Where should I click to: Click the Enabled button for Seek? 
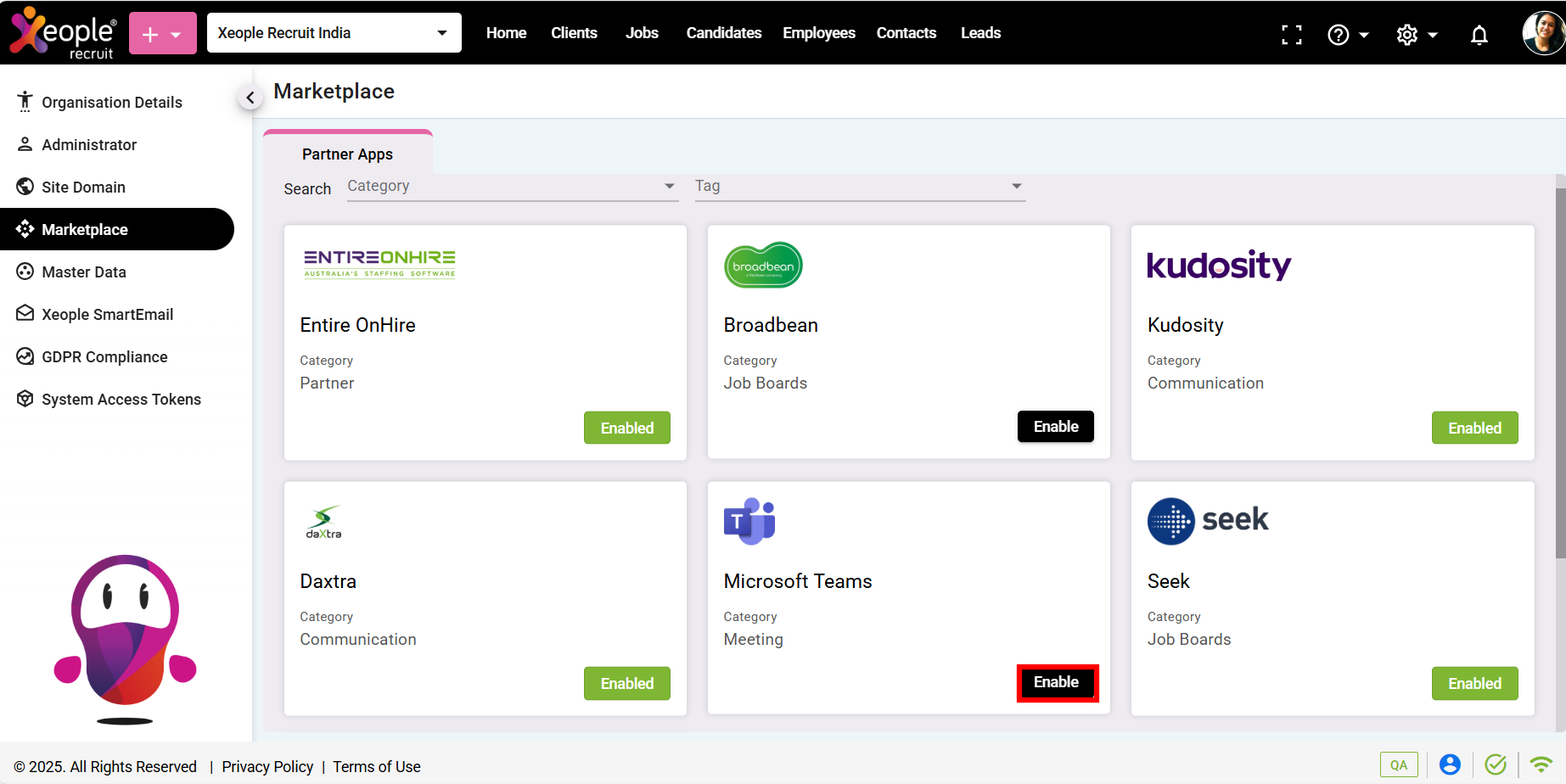click(1474, 683)
